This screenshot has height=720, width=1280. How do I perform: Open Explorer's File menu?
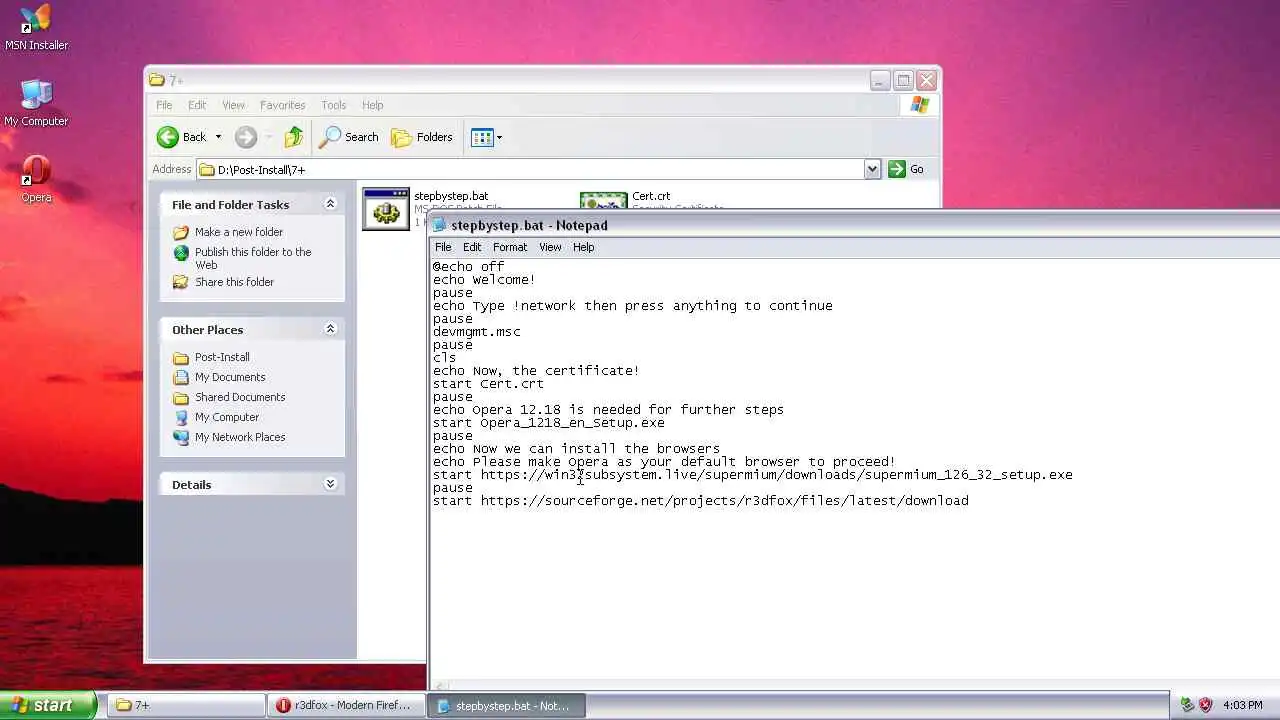pos(164,105)
